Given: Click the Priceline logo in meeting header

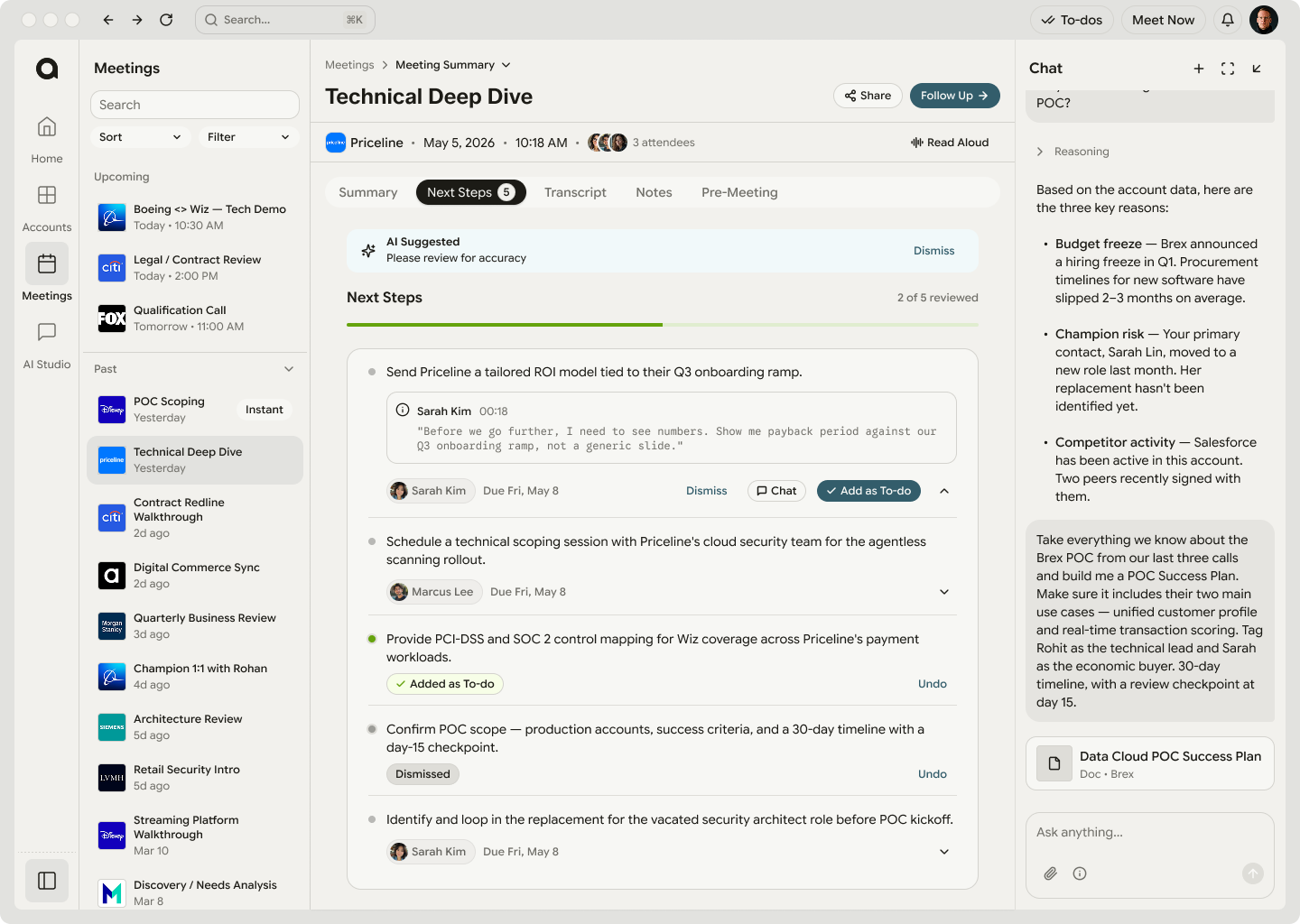Looking at the screenshot, I should coord(336,143).
